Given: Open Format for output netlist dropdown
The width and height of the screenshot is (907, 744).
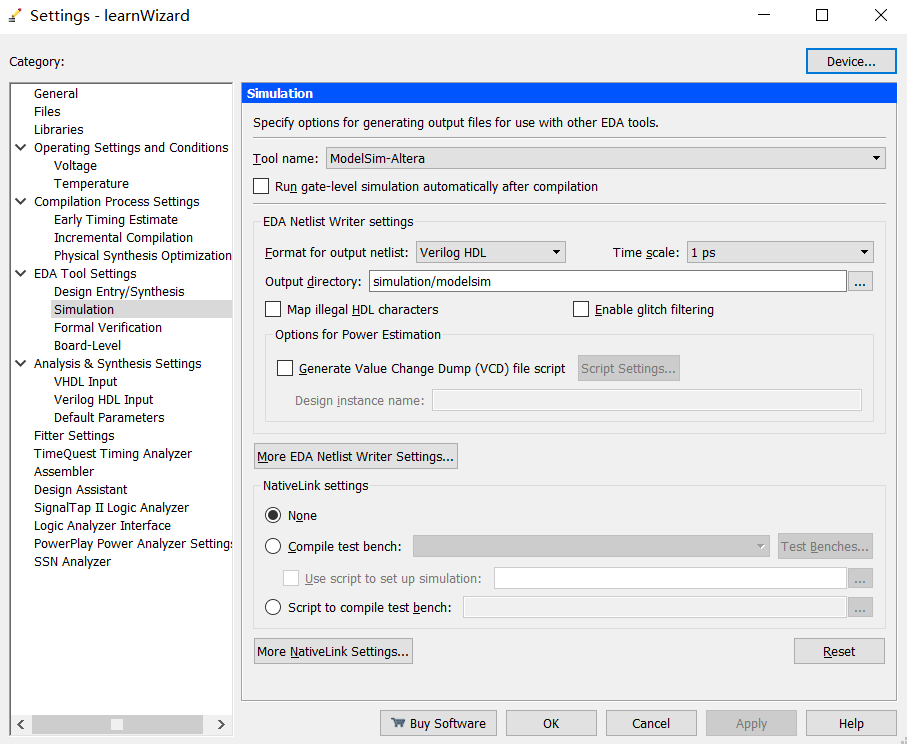Looking at the screenshot, I should coord(491,252).
